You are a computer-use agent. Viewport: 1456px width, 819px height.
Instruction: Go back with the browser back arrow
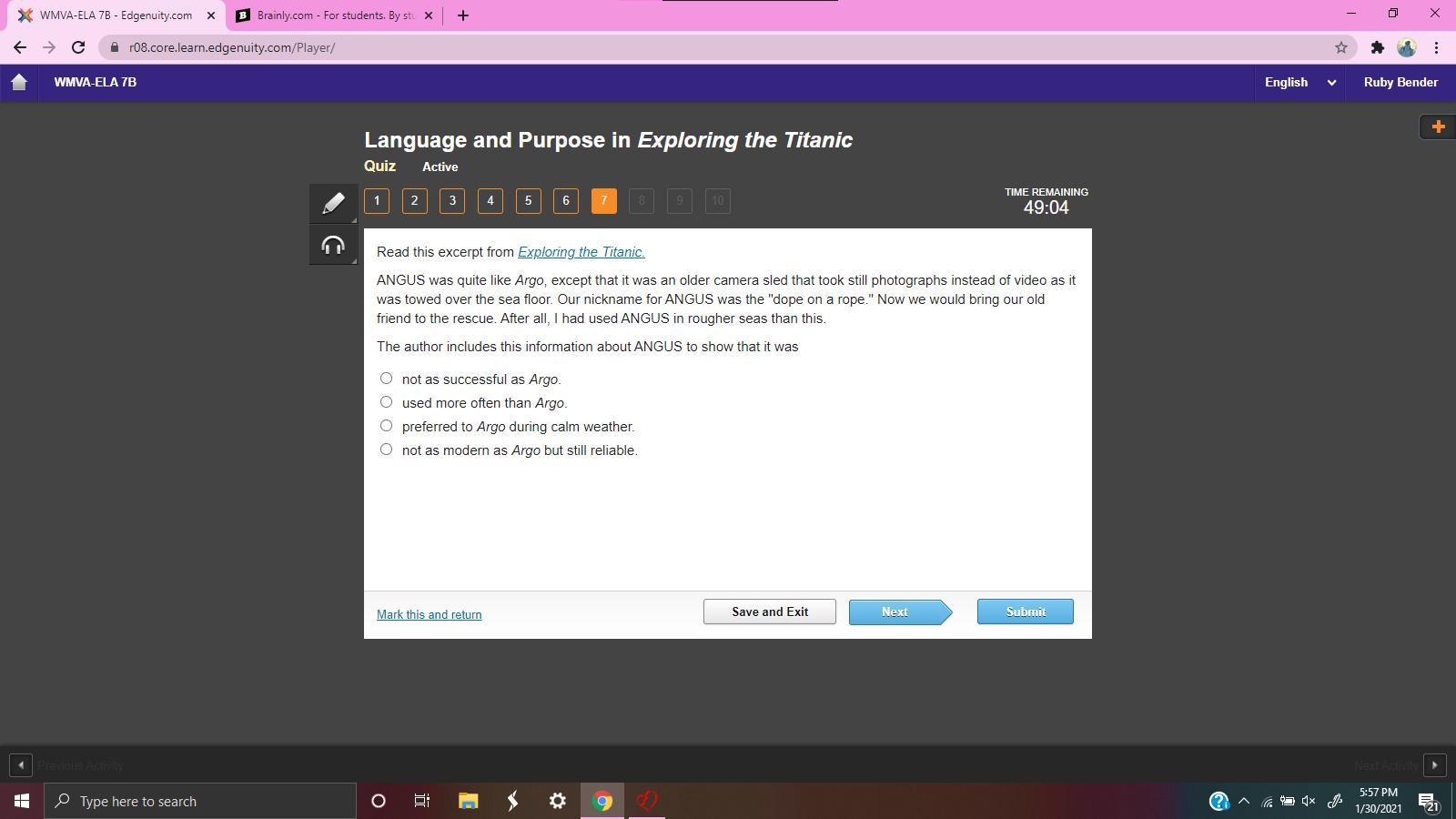[20, 47]
